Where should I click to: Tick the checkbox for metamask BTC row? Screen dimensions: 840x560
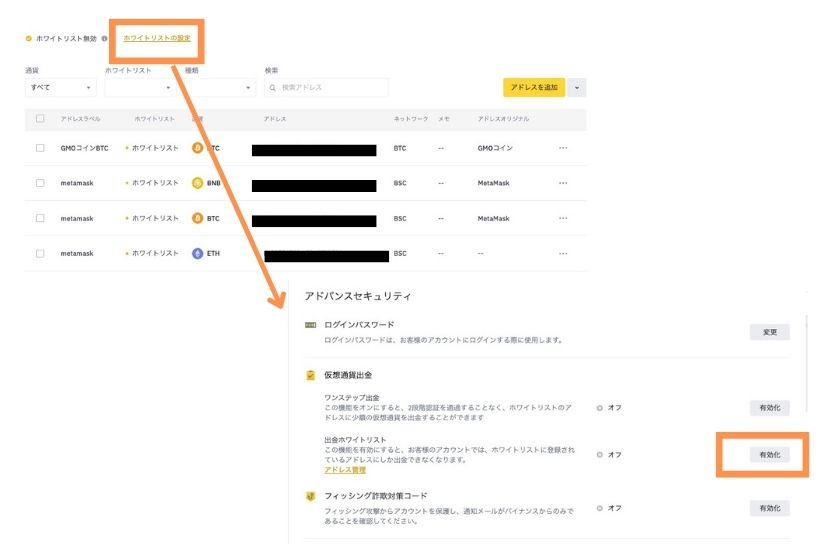click(40, 218)
